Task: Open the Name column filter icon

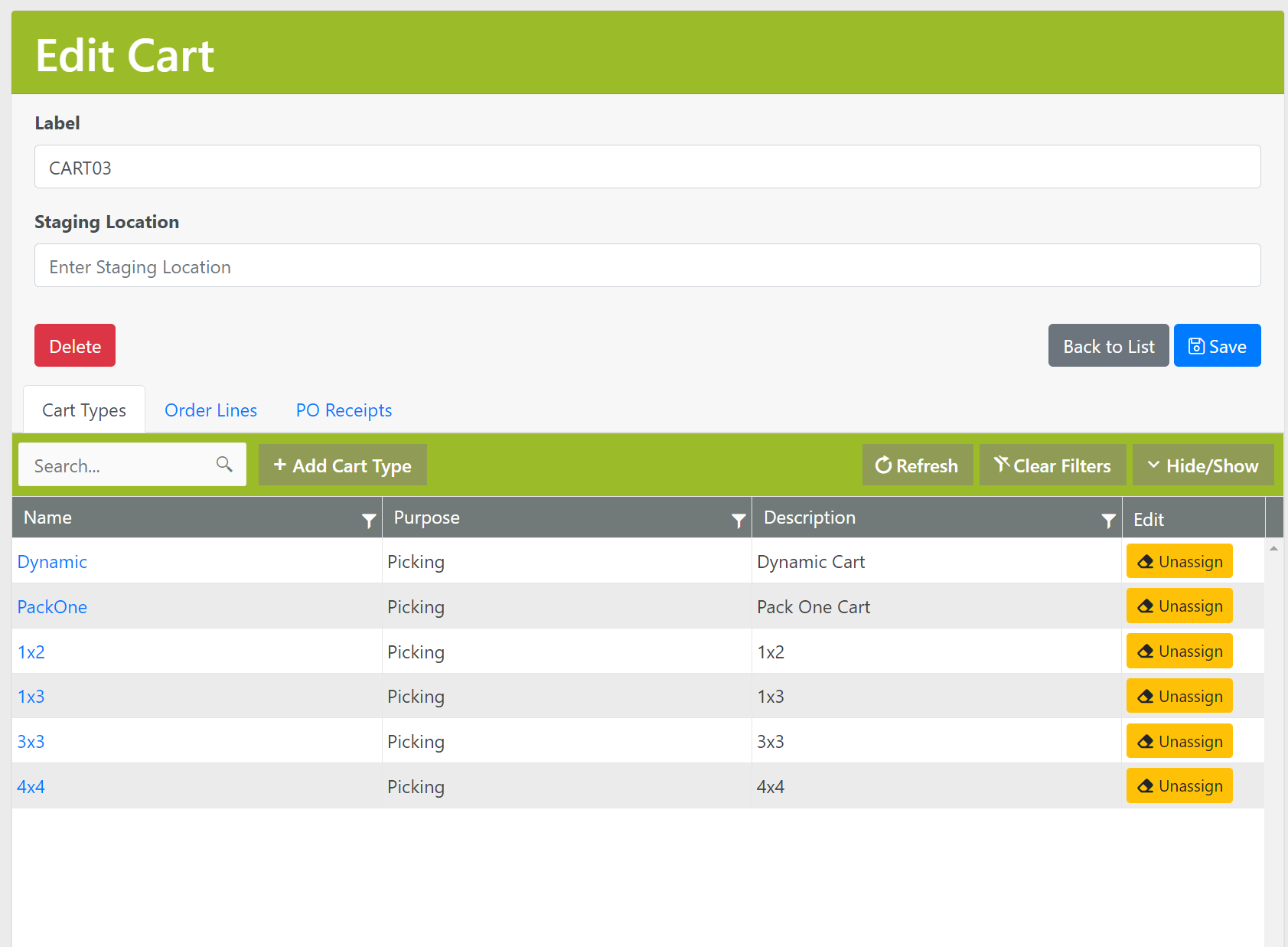Action: [369, 521]
